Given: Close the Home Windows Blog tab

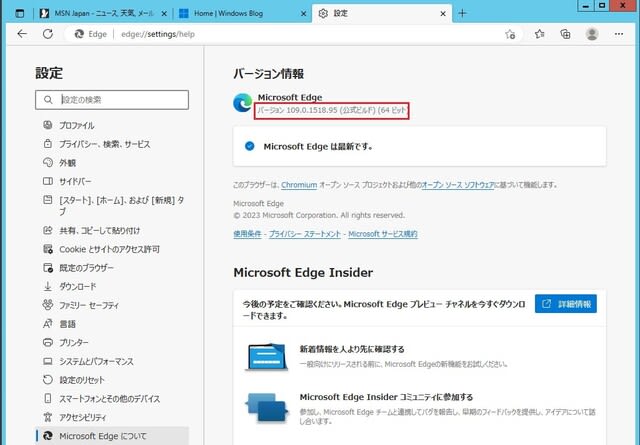Looking at the screenshot, I should coord(304,14).
